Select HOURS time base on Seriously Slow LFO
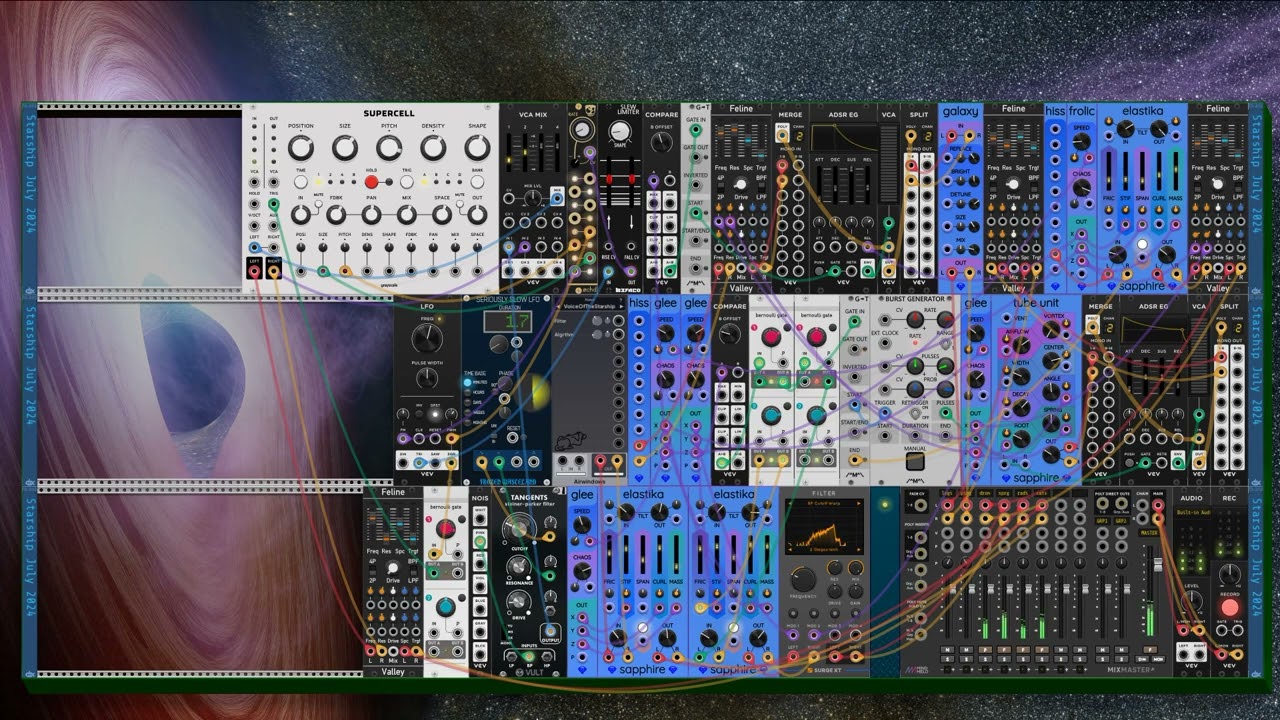This screenshot has width=1280, height=720. [x=467, y=392]
